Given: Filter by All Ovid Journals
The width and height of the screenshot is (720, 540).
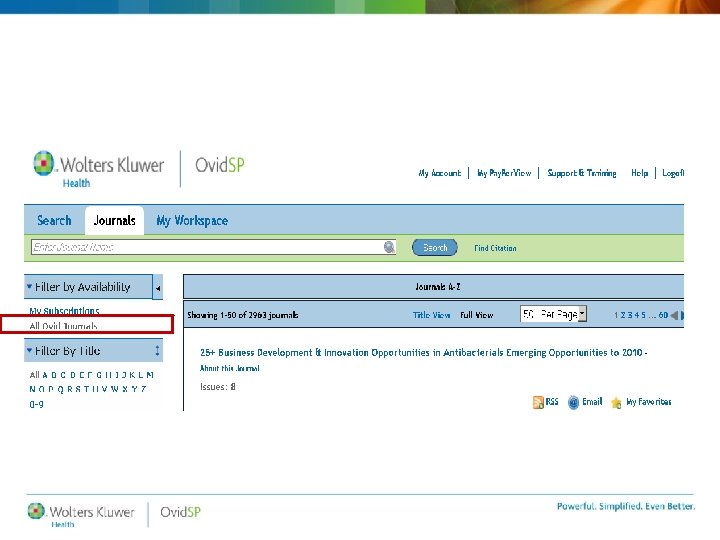Looking at the screenshot, I should [63, 326].
